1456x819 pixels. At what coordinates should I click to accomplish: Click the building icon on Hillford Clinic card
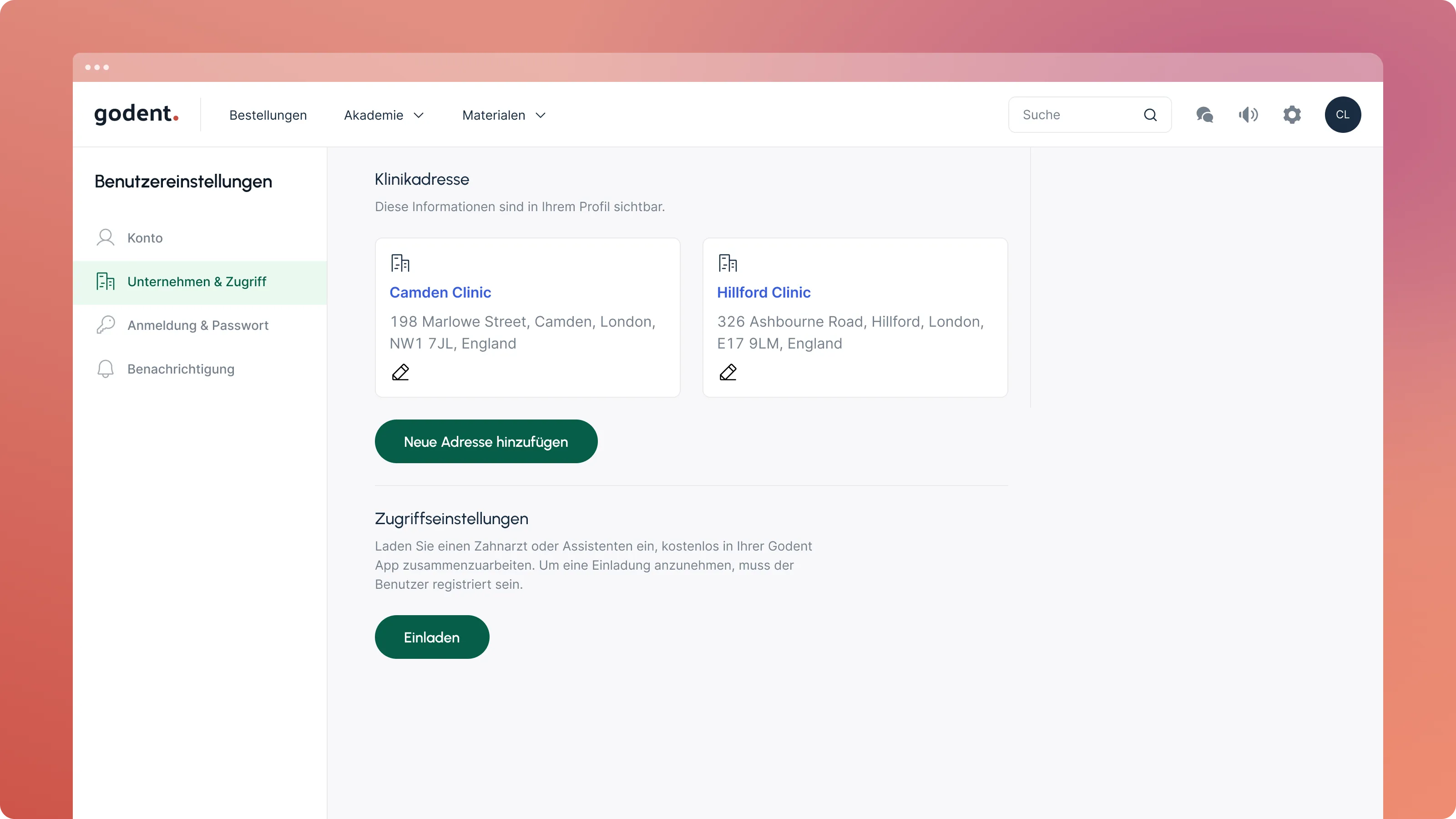[728, 263]
